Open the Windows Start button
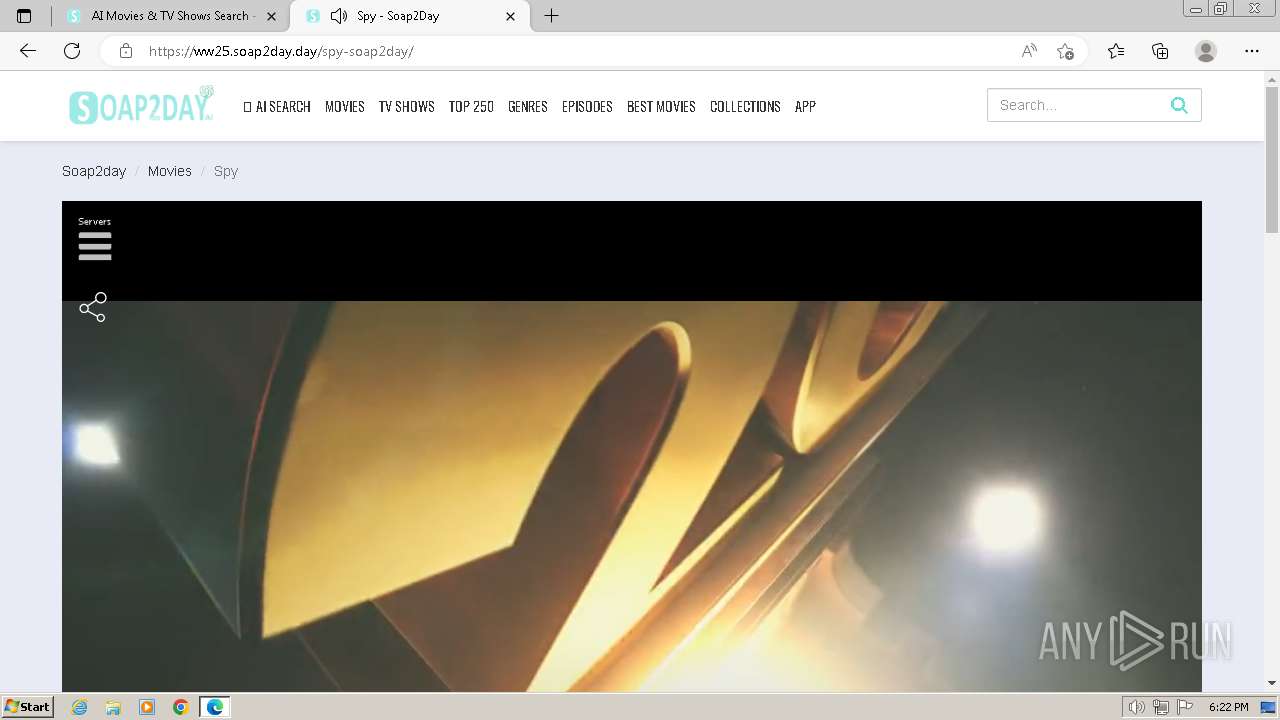Screen dimensions: 1280x720 (x=28, y=707)
